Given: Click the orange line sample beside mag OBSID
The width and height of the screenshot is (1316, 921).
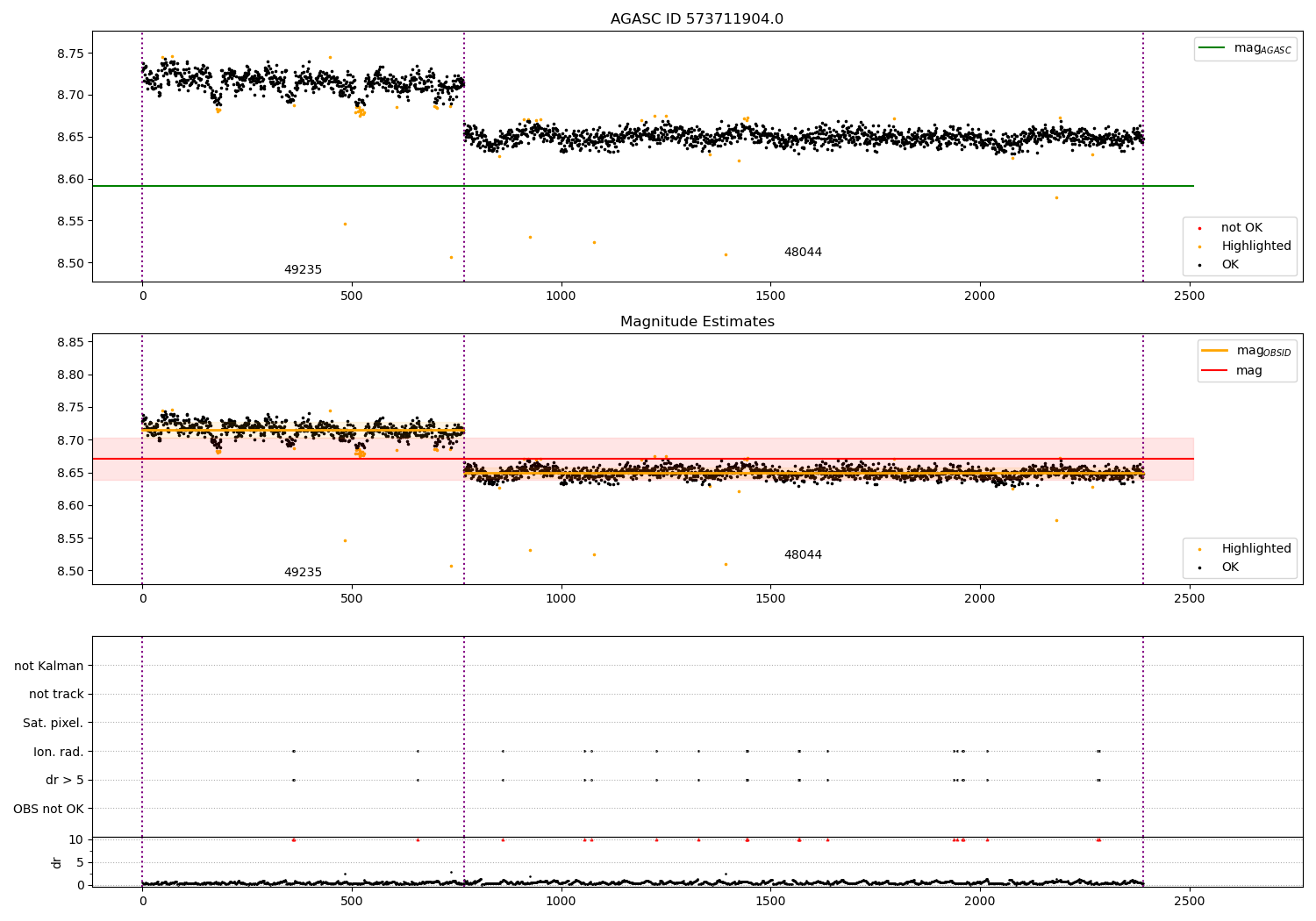Looking at the screenshot, I should (x=1214, y=351).
